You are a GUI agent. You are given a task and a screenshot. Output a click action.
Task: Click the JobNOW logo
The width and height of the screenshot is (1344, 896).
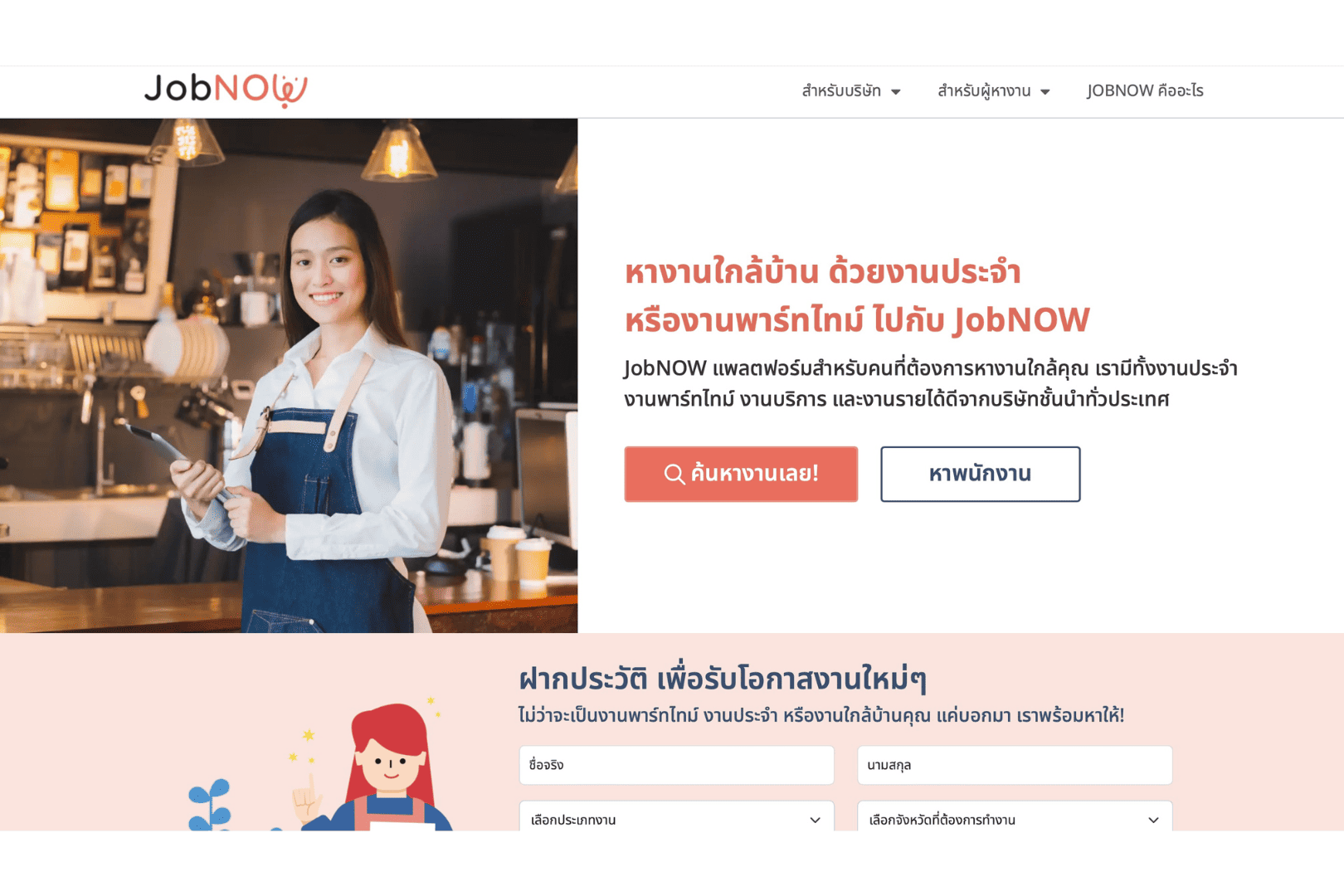(x=226, y=90)
